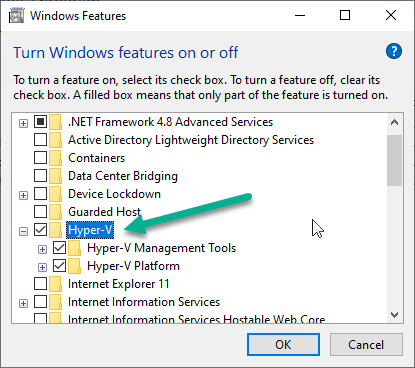Screen dimensions: 415x368
Task: Click the blue help question mark icon
Action: (394, 51)
